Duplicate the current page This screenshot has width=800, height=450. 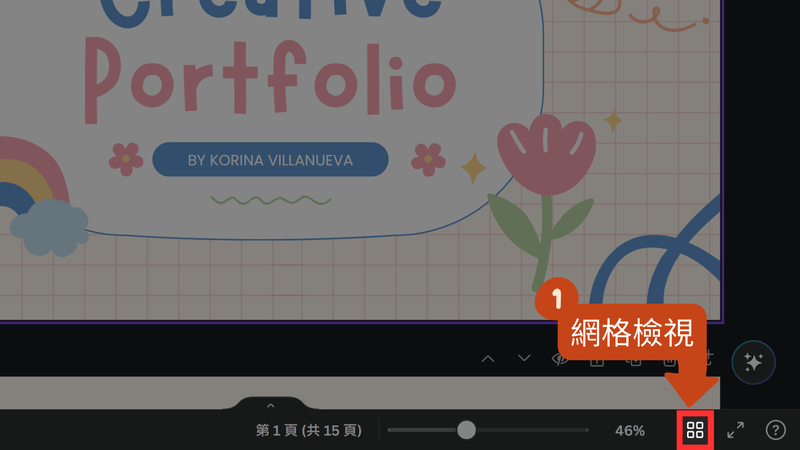click(x=633, y=359)
